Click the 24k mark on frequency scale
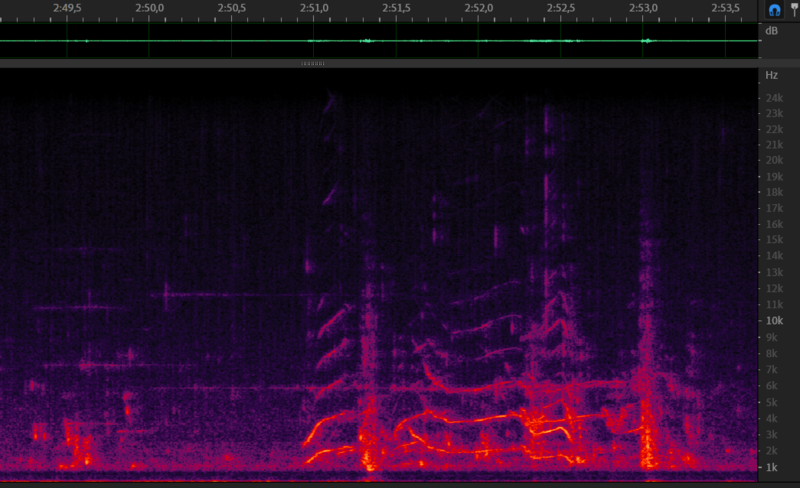 click(774, 98)
